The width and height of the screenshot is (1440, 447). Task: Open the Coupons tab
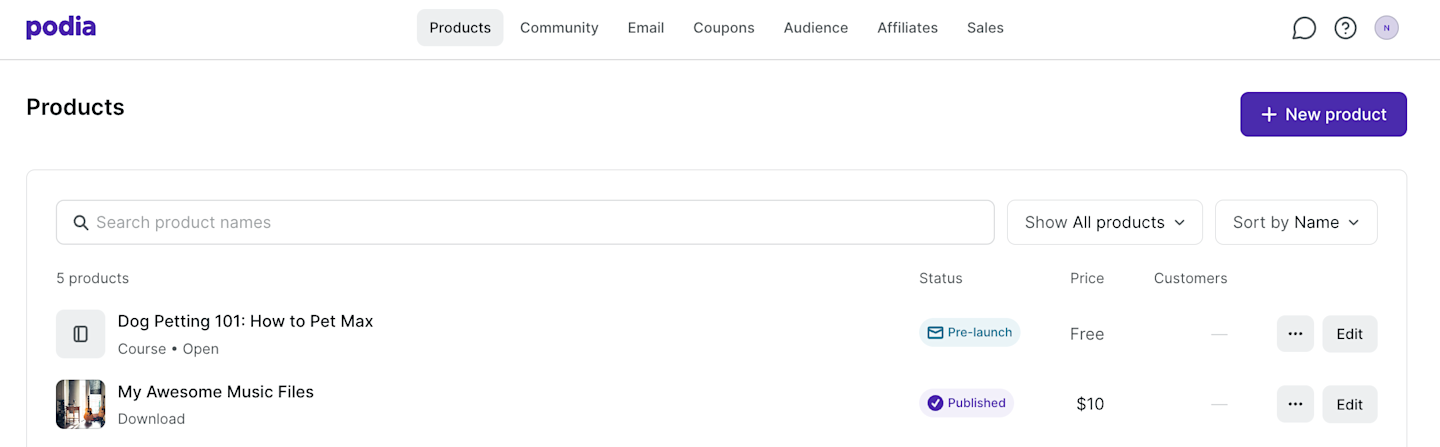coord(724,28)
